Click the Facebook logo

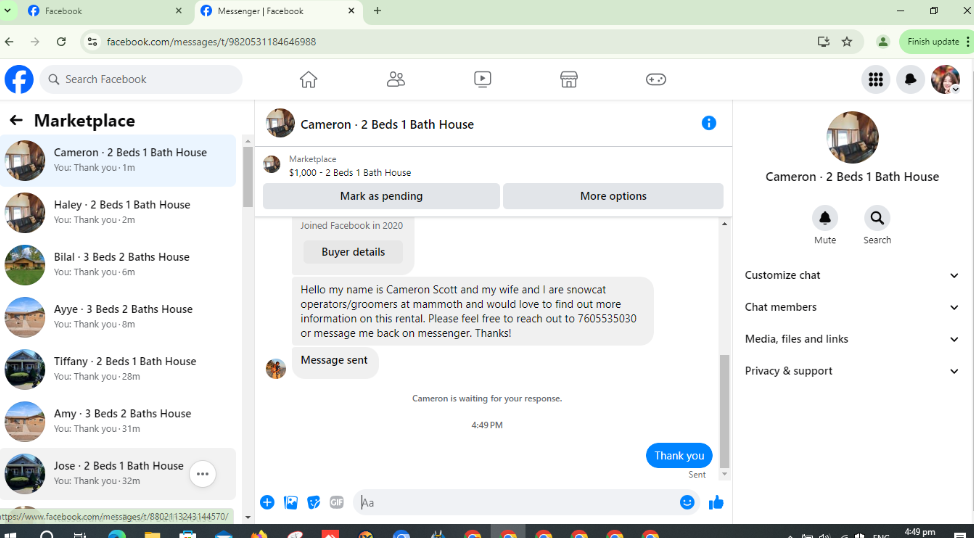(19, 80)
